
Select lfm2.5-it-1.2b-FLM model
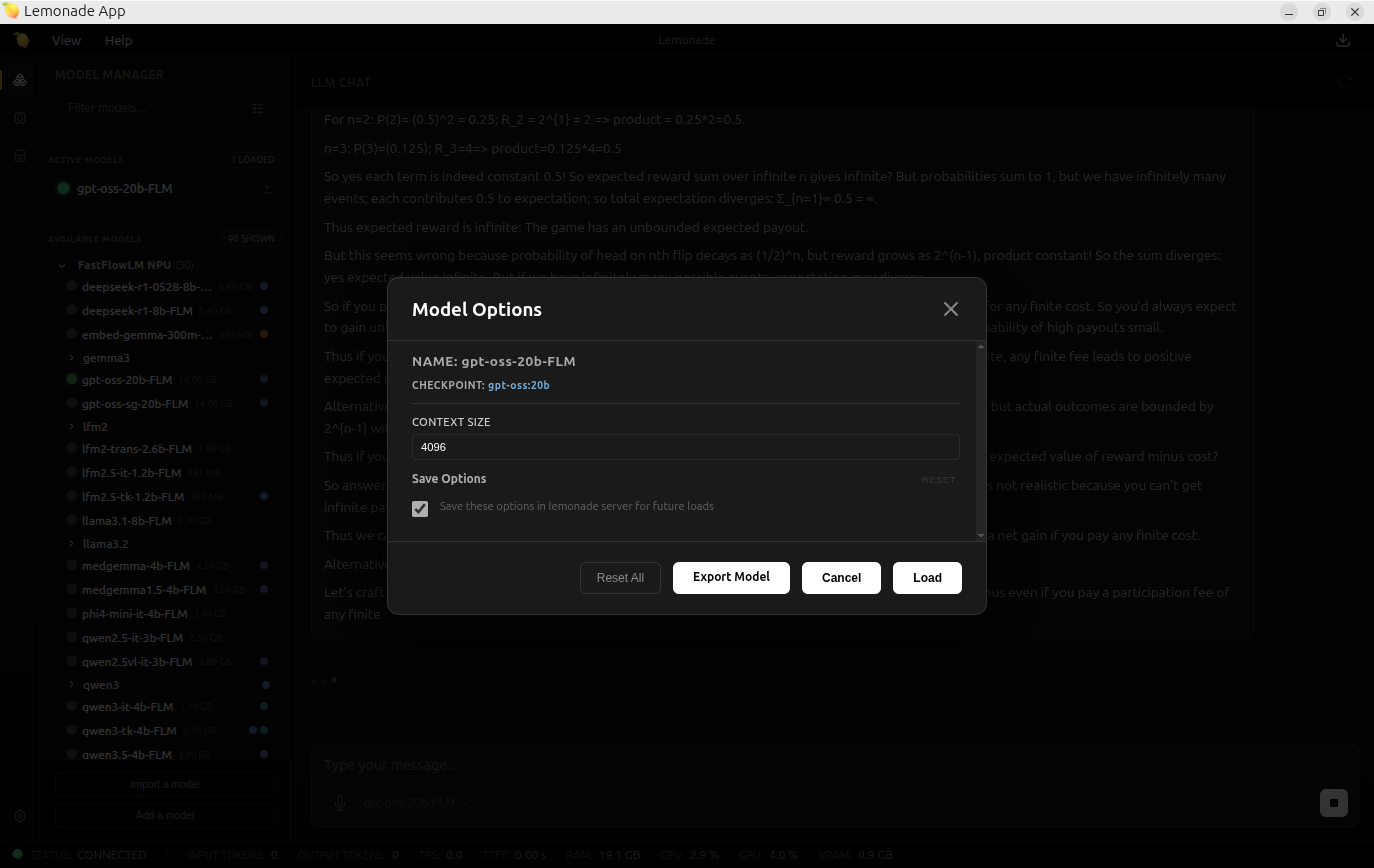132,473
